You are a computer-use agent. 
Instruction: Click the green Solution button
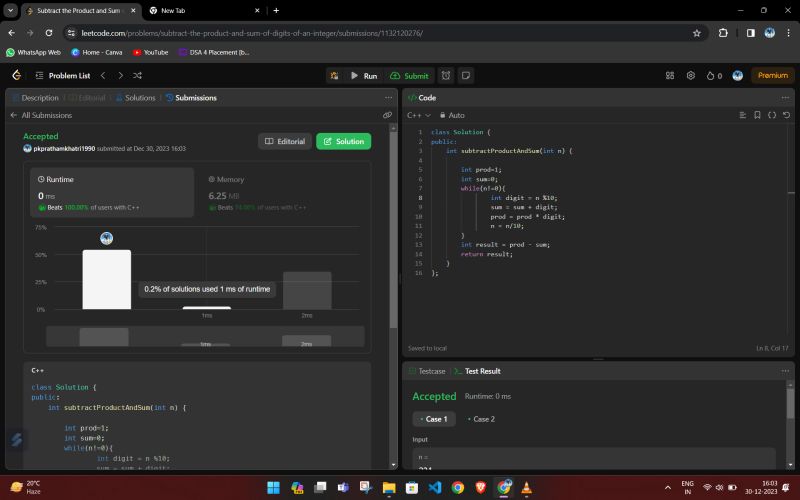pos(343,141)
